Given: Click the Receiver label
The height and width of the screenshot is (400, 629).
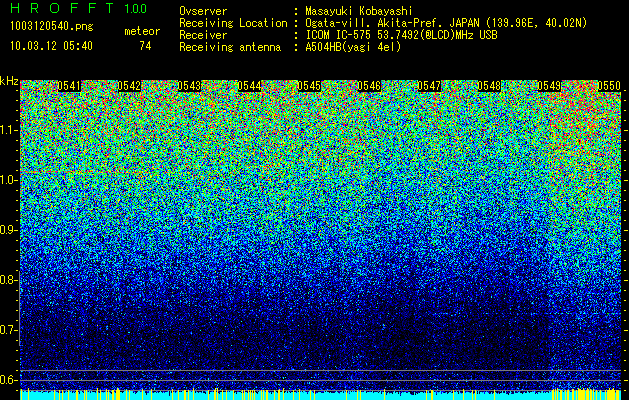Looking at the screenshot, I should click(203, 35).
